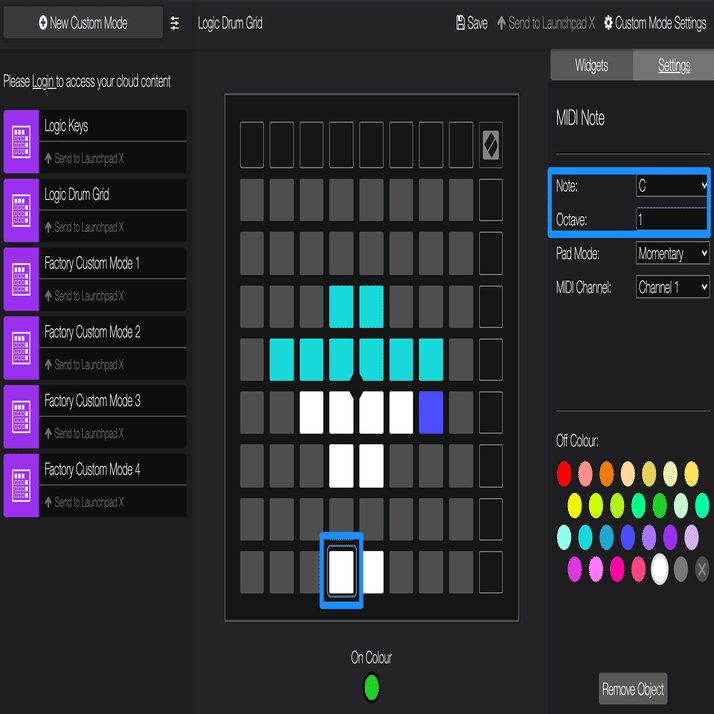Click the green On Colour swatch
The width and height of the screenshot is (714, 714).
[x=372, y=688]
